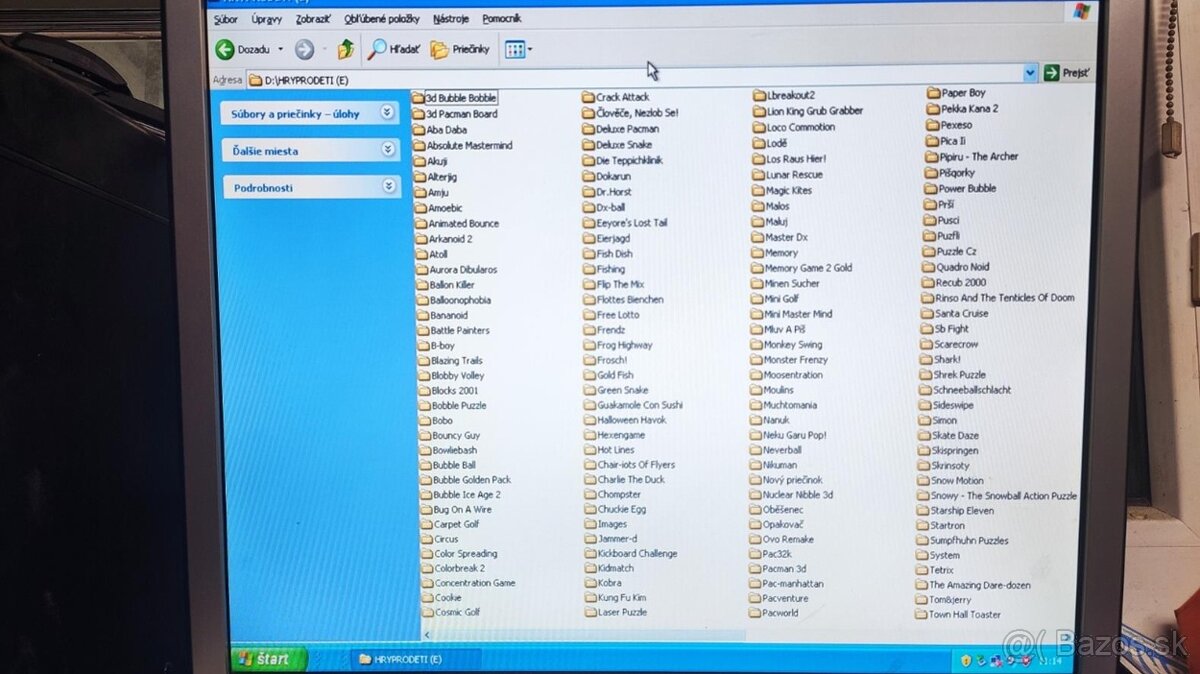Click the Neku Garu Pop! folder name
The width and height of the screenshot is (1200, 674).
coord(795,435)
